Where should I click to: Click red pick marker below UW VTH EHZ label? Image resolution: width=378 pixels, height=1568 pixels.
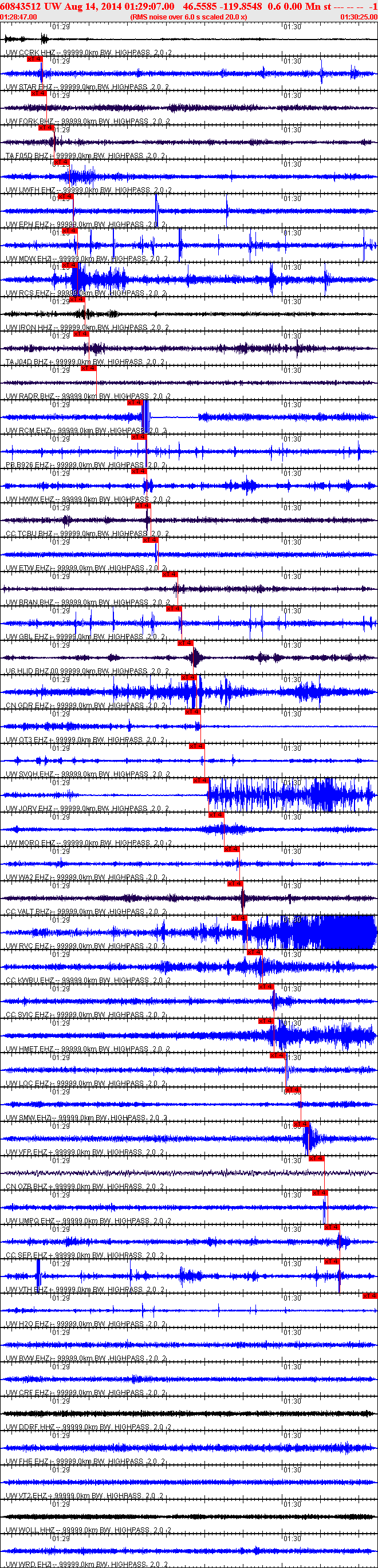(369, 1295)
